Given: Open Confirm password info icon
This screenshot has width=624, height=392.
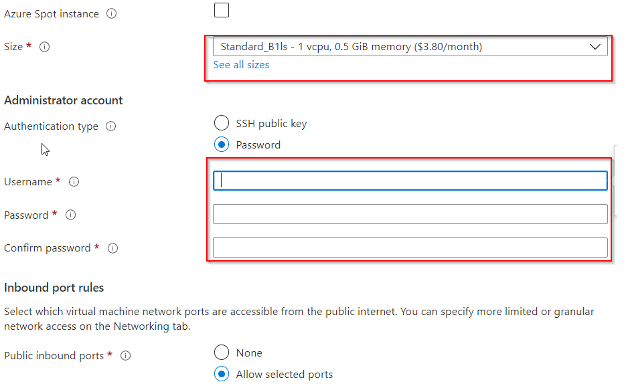Looking at the screenshot, I should 113,248.
